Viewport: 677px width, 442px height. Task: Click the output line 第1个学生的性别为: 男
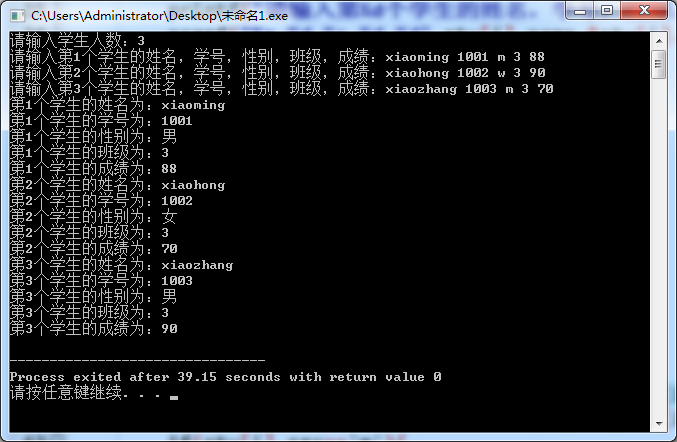93,137
